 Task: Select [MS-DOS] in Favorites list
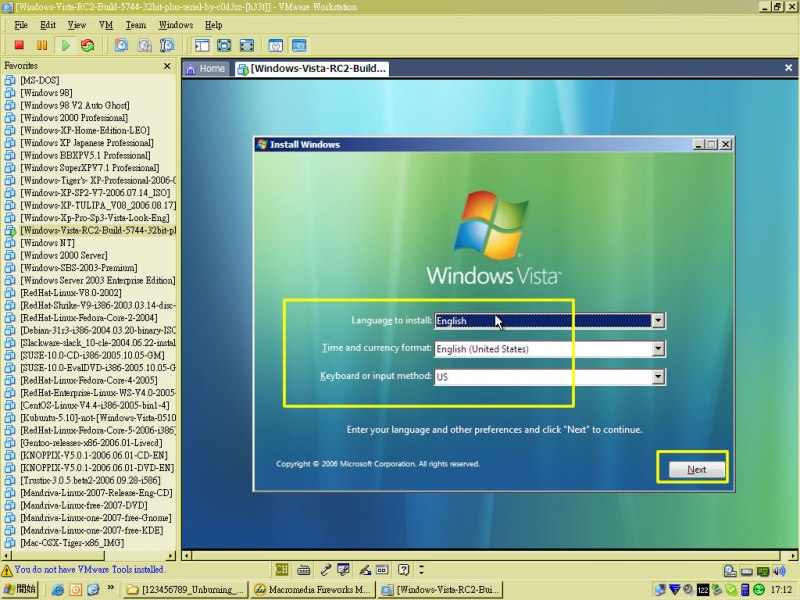pos(40,80)
